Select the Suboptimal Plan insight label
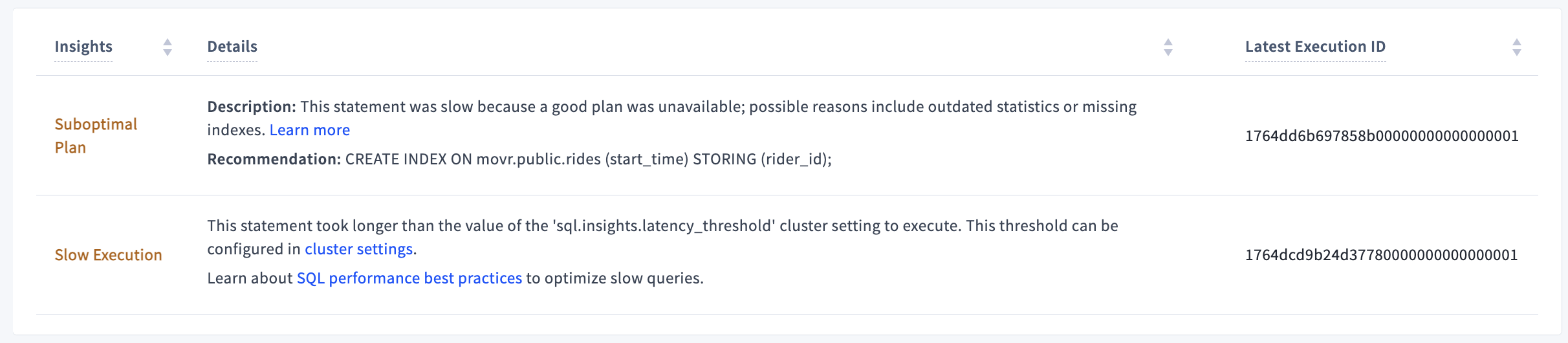The width and height of the screenshot is (1568, 343). pyautogui.click(x=95, y=135)
